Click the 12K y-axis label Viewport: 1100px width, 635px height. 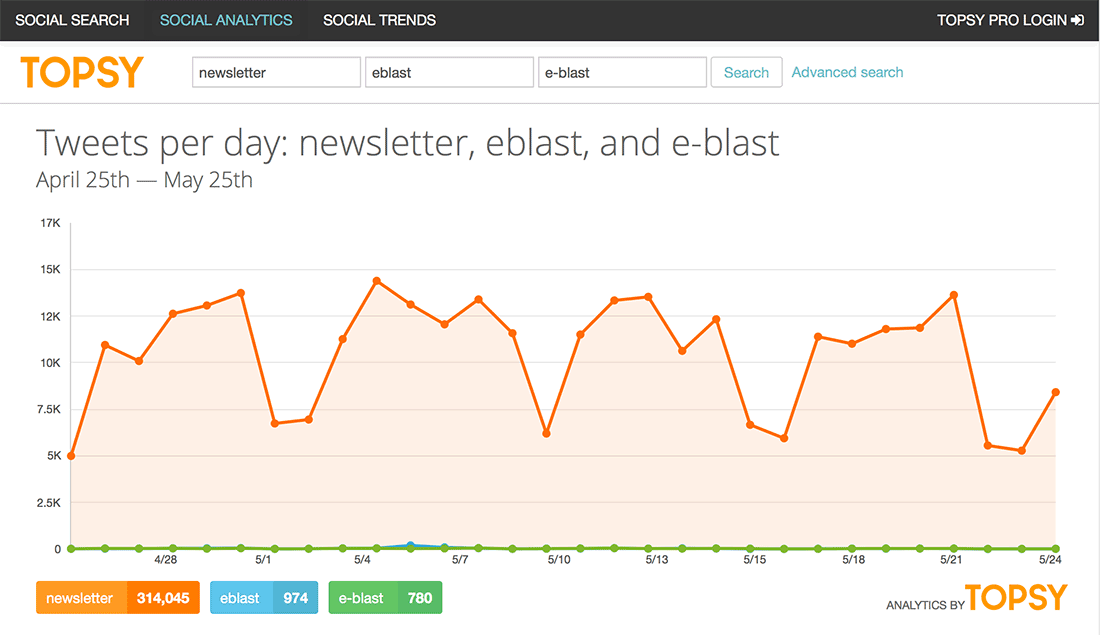pos(51,316)
